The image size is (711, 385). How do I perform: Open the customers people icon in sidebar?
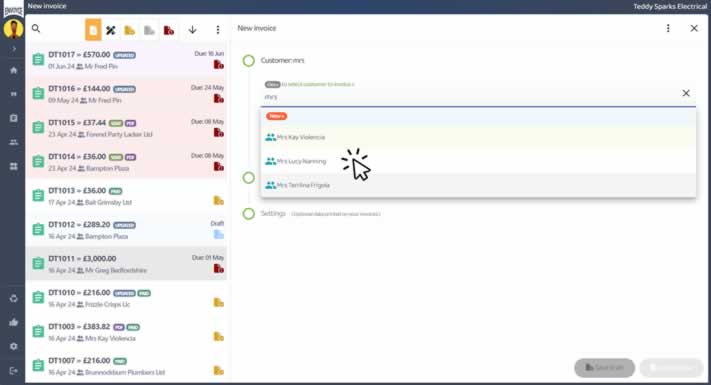pyautogui.click(x=14, y=142)
